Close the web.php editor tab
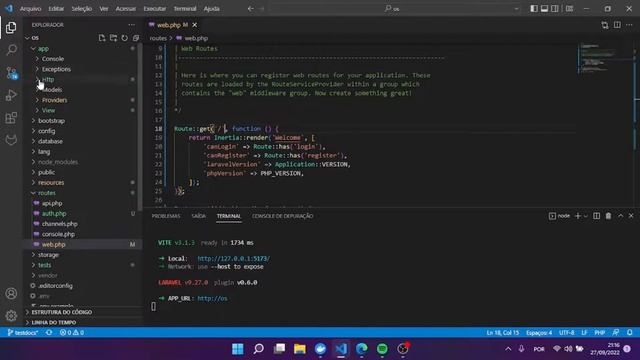 (195, 25)
